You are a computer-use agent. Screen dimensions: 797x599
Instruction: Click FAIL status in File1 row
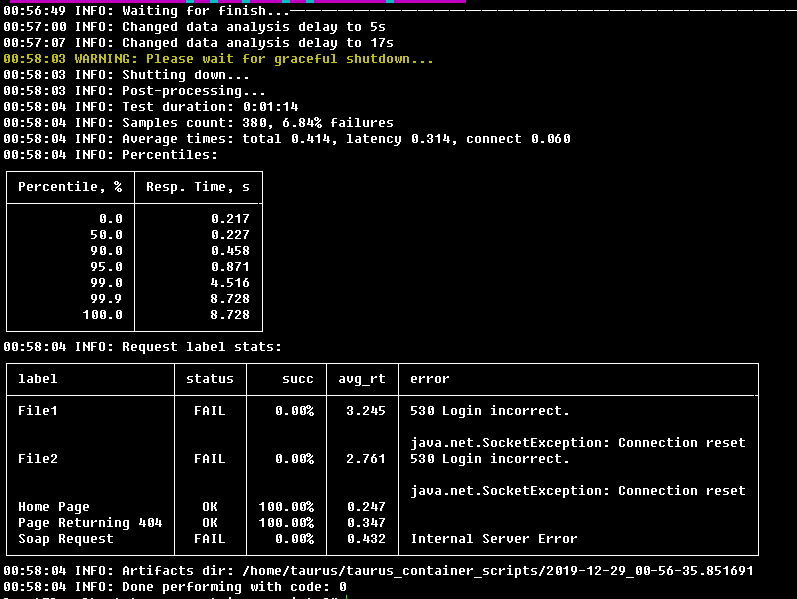click(210, 411)
